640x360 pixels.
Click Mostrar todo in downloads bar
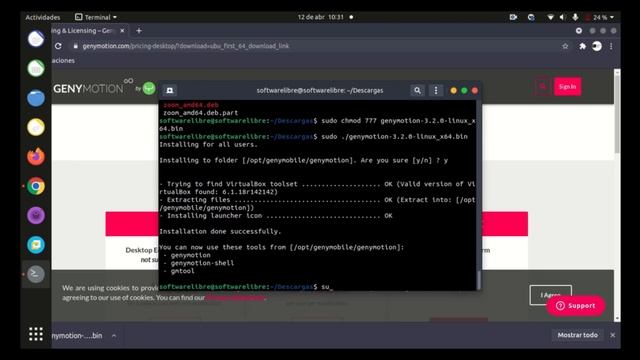point(578,335)
